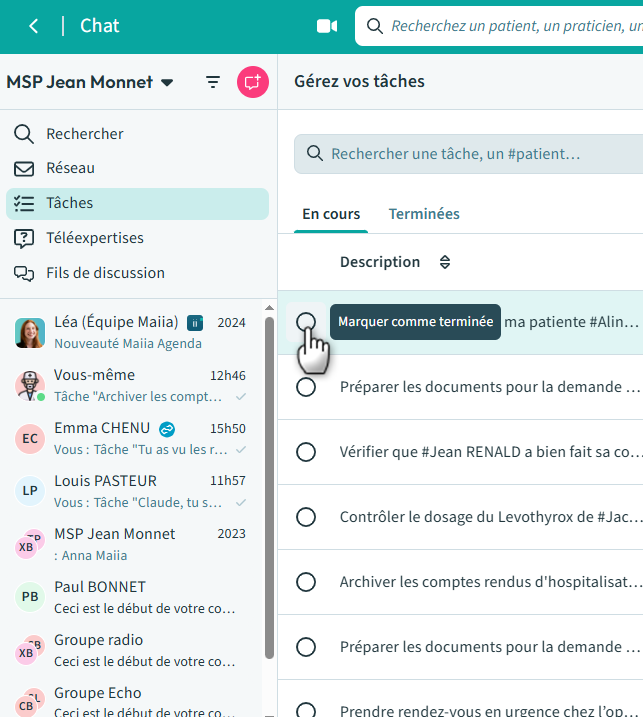Select the En cours tab

pyautogui.click(x=331, y=214)
